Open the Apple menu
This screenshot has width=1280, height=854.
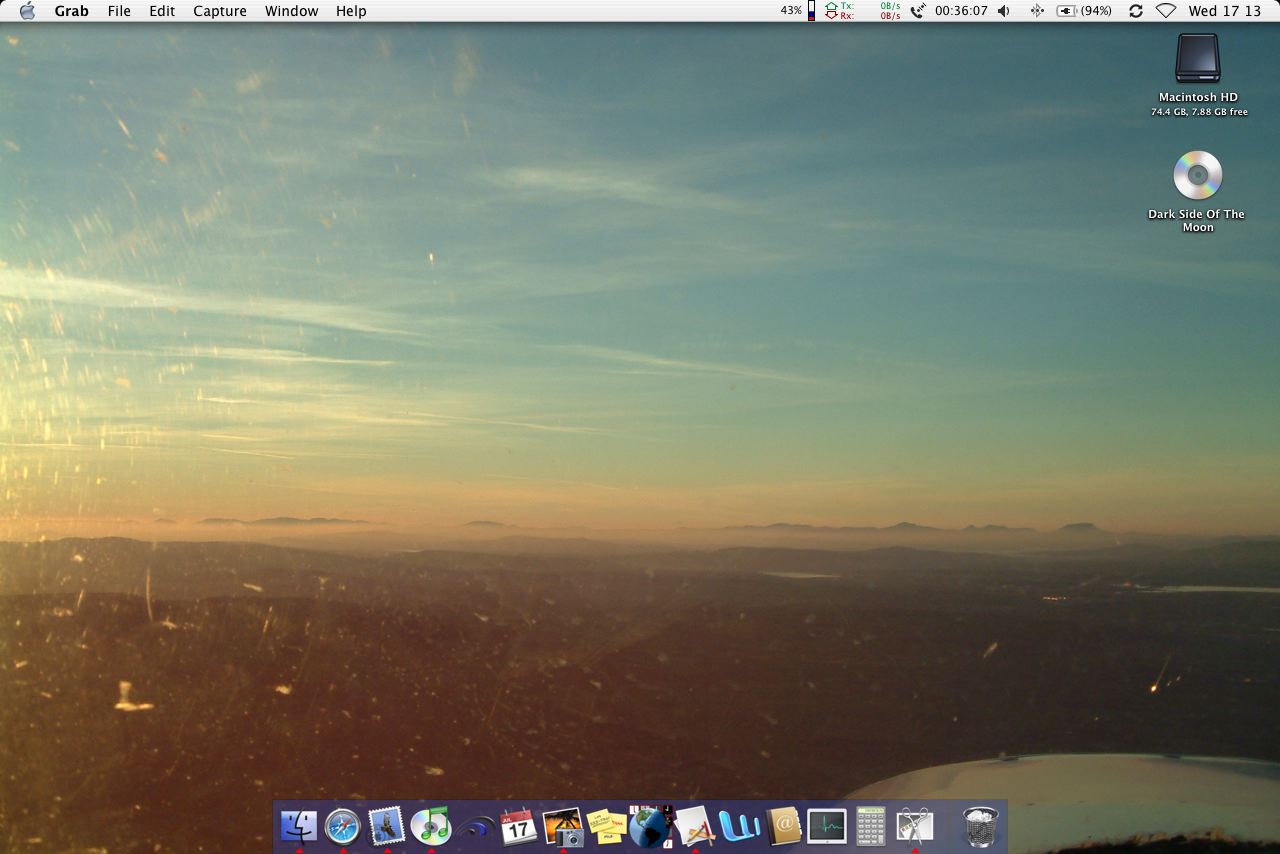pos(27,11)
